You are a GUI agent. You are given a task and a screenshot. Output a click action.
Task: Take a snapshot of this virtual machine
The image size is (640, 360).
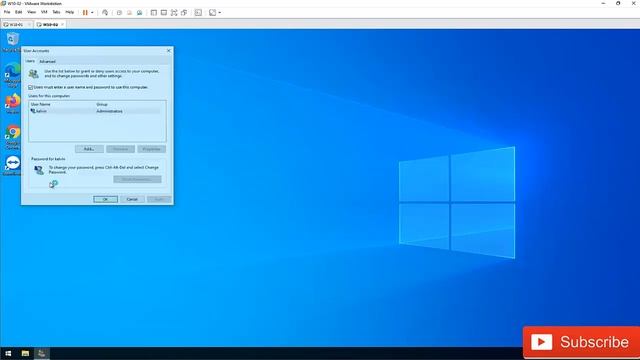coord(119,13)
